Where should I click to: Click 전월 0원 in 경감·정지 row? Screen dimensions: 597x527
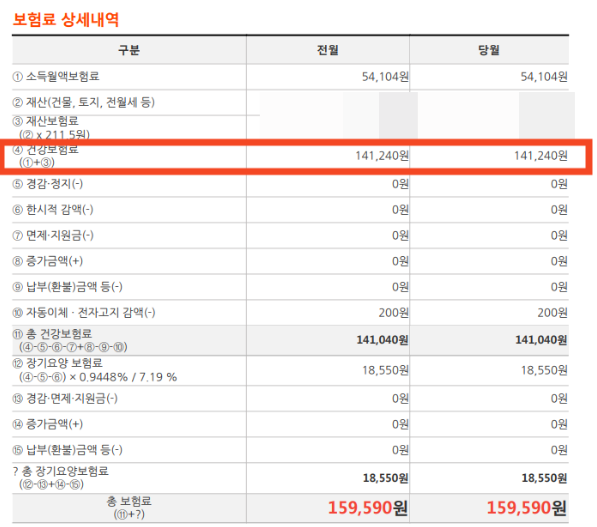tap(400, 184)
